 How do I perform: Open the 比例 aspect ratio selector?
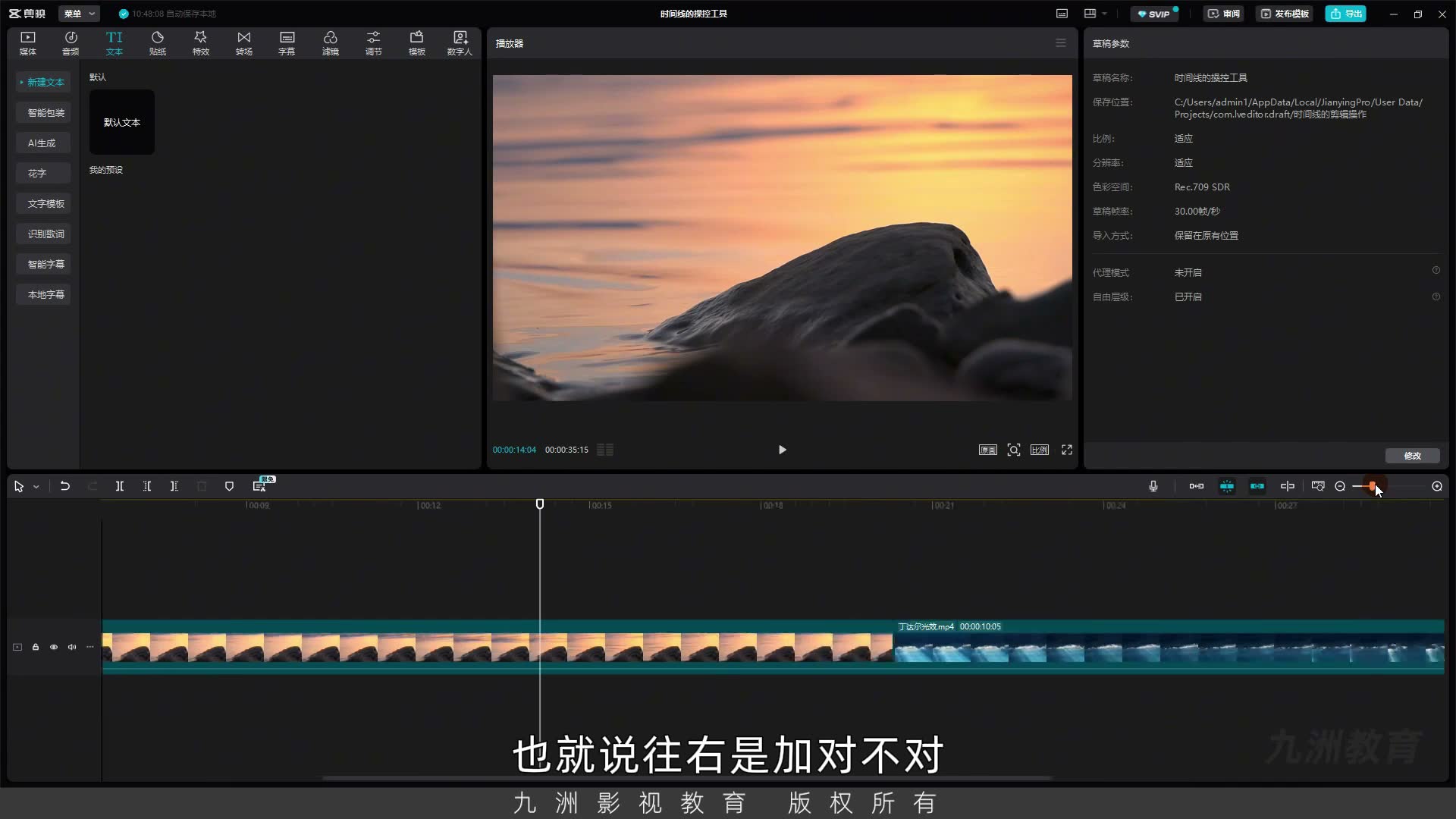tap(1040, 450)
